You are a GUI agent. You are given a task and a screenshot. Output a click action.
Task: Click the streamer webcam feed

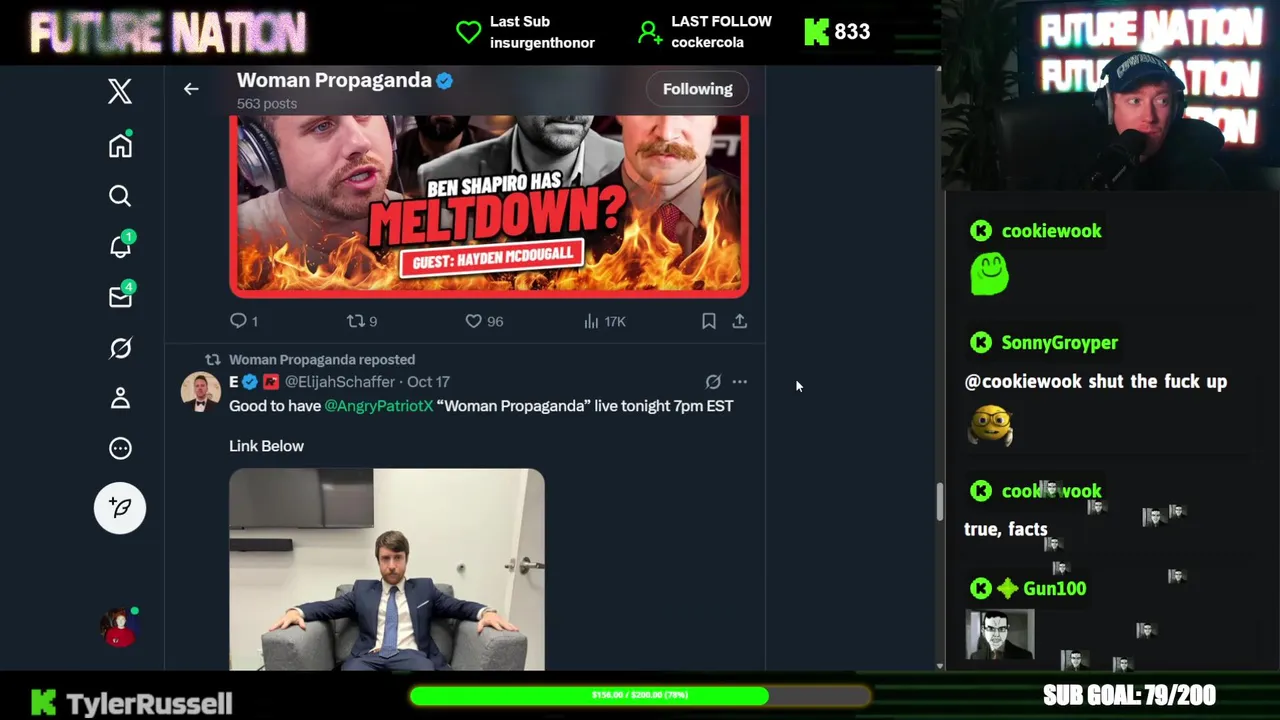click(x=1110, y=95)
